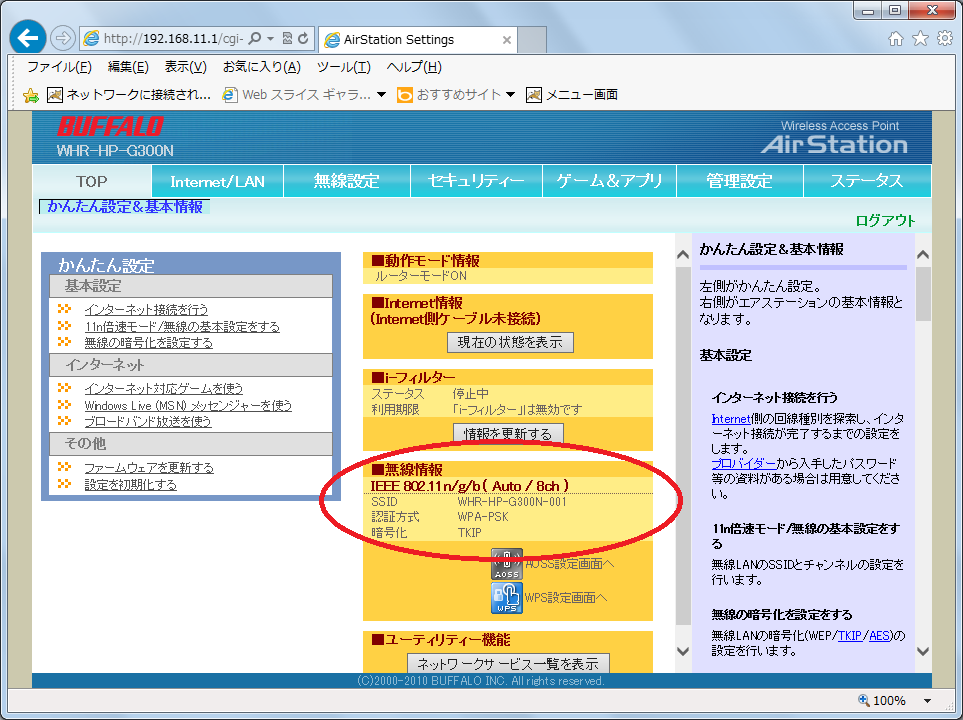Expand the おすすめサイト favorites dropdown
This screenshot has width=963, height=720.
pos(510,95)
